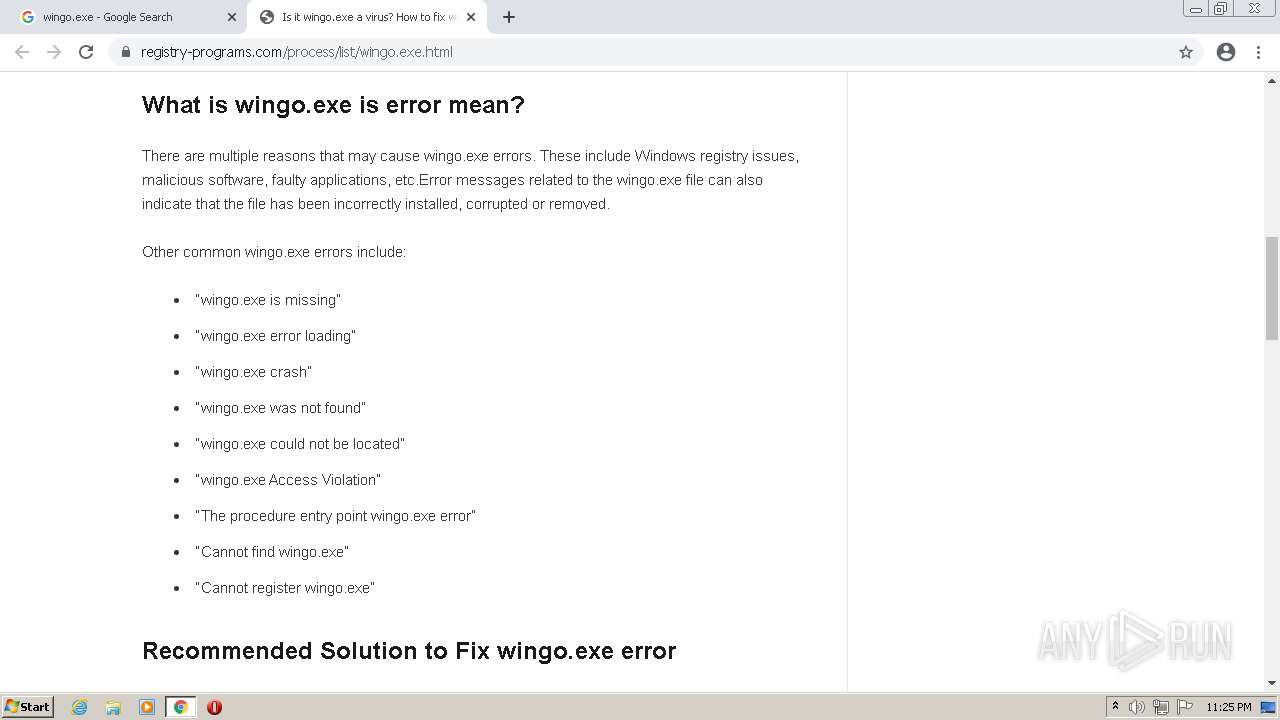Image resolution: width=1280 pixels, height=720 pixels.
Task: Click 'wingo.exe crash' list item
Action: coord(253,372)
